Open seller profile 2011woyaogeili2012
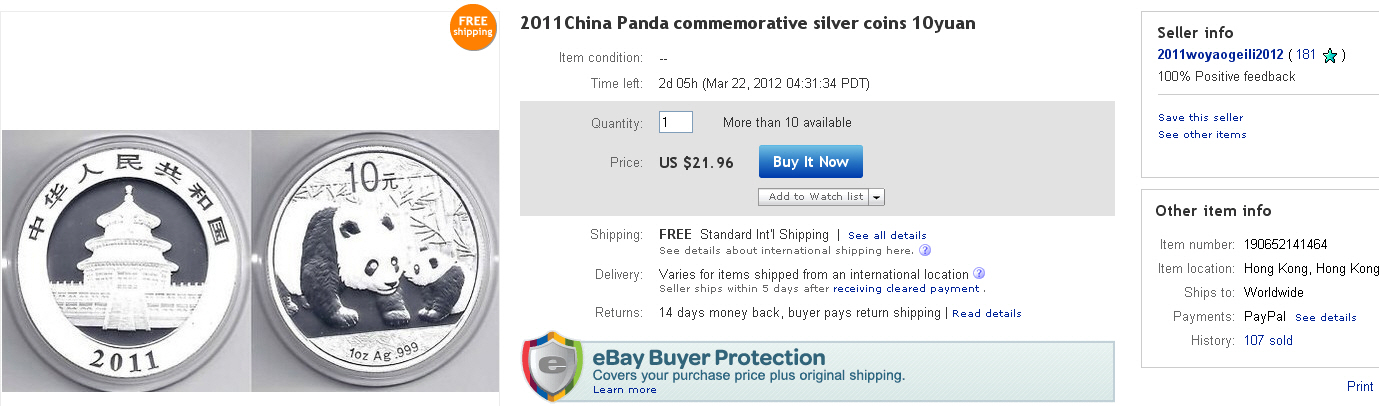Screen dimensions: 1379x406 coord(1220,55)
